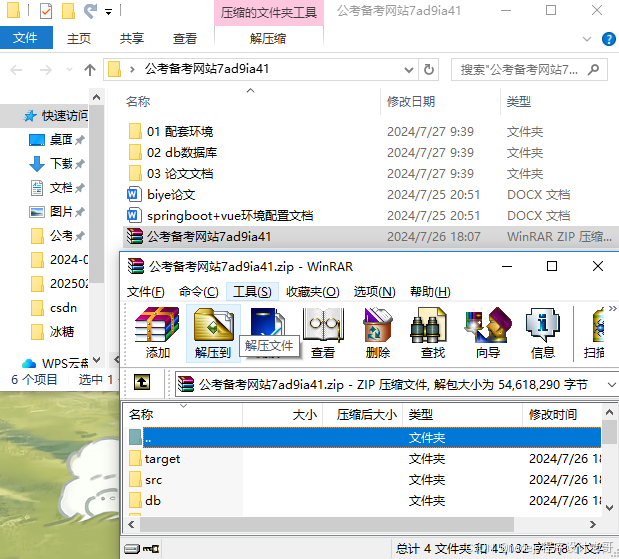Click the virus Scan (扫描) toolbar icon
The image size is (619, 559).
point(595,332)
